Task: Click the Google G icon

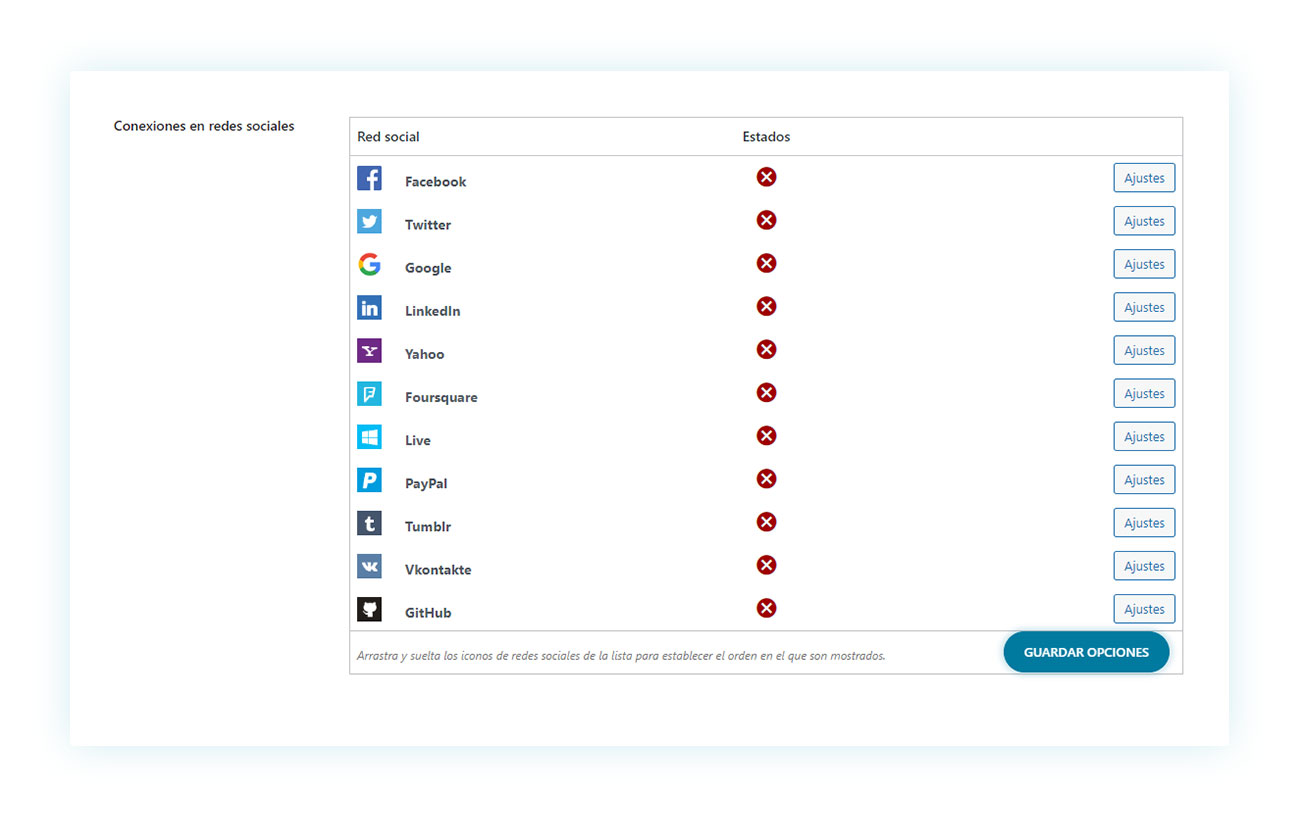Action: click(x=369, y=264)
